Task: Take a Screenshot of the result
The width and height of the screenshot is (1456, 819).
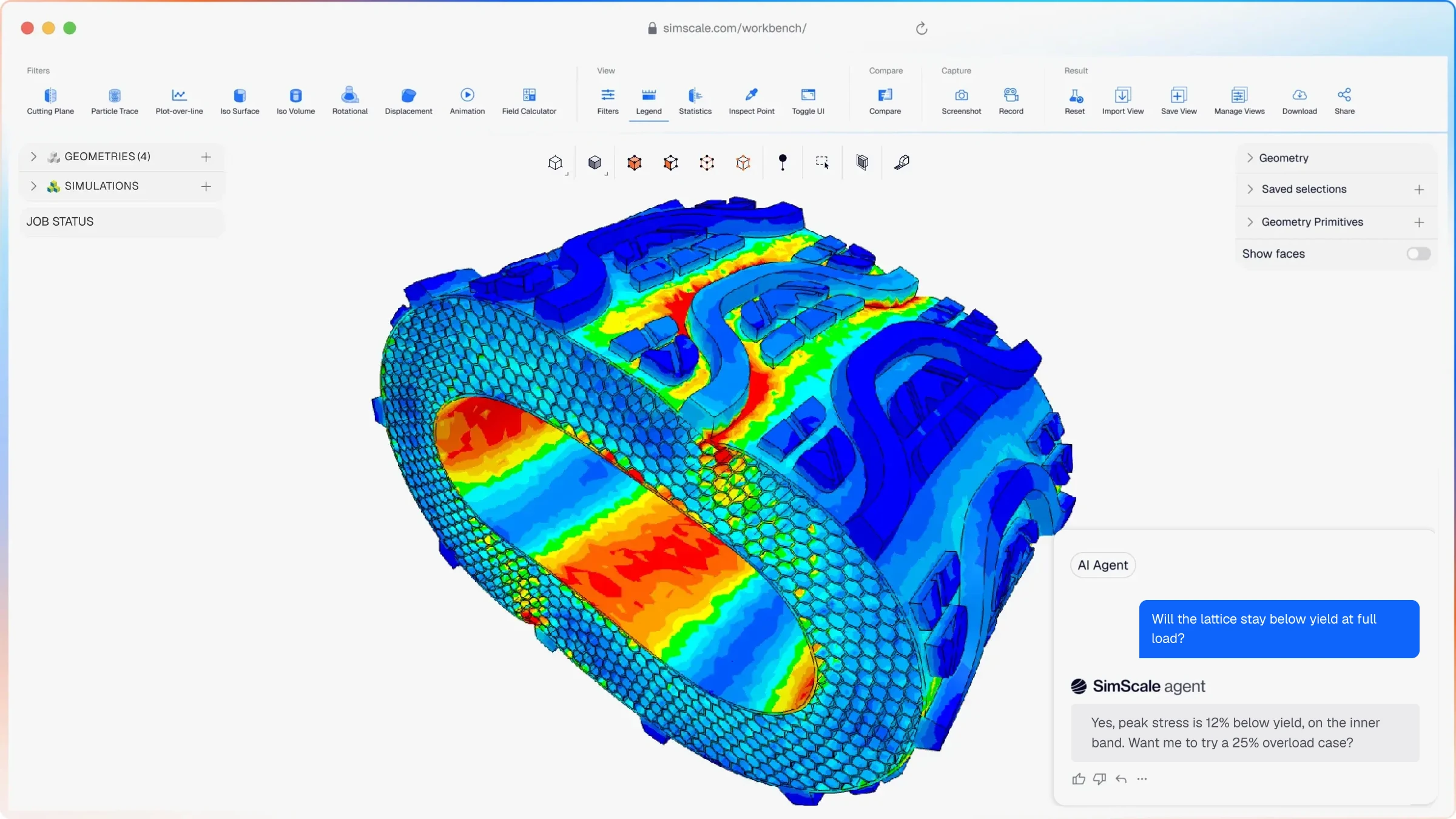Action: [962, 101]
